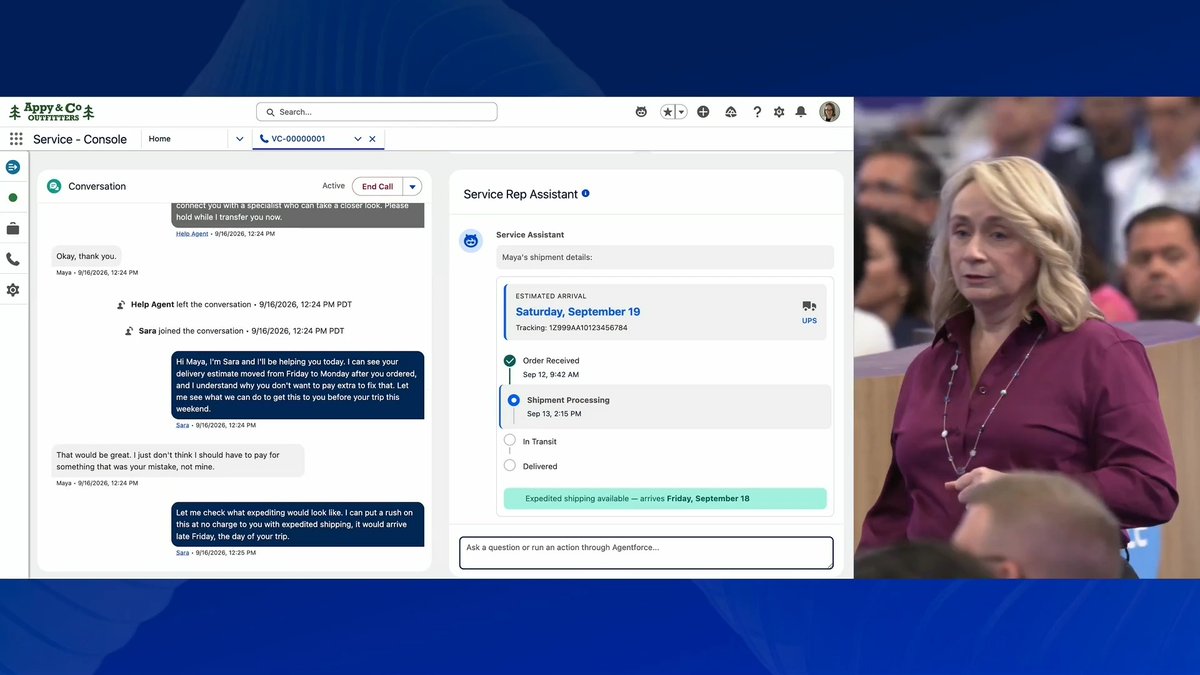Click 'Sara joined the conversation' notice

point(234,331)
